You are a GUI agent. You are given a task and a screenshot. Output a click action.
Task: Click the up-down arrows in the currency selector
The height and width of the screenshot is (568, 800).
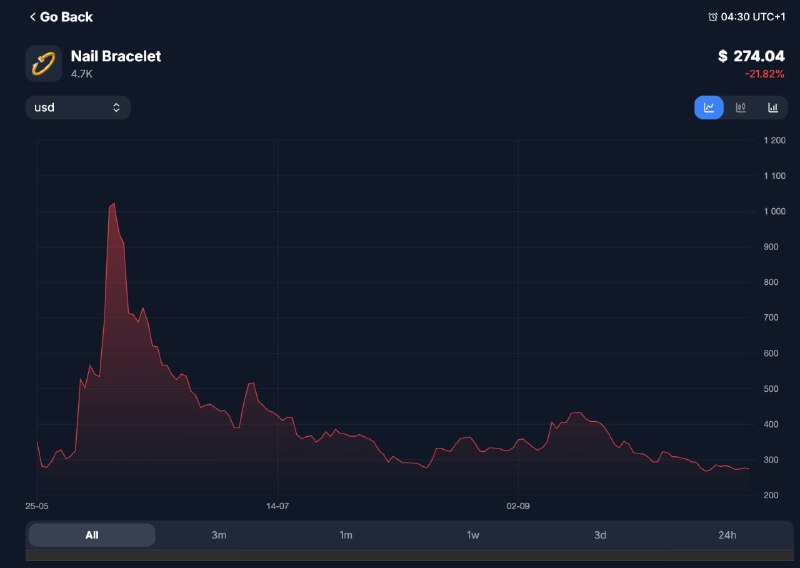[116, 107]
